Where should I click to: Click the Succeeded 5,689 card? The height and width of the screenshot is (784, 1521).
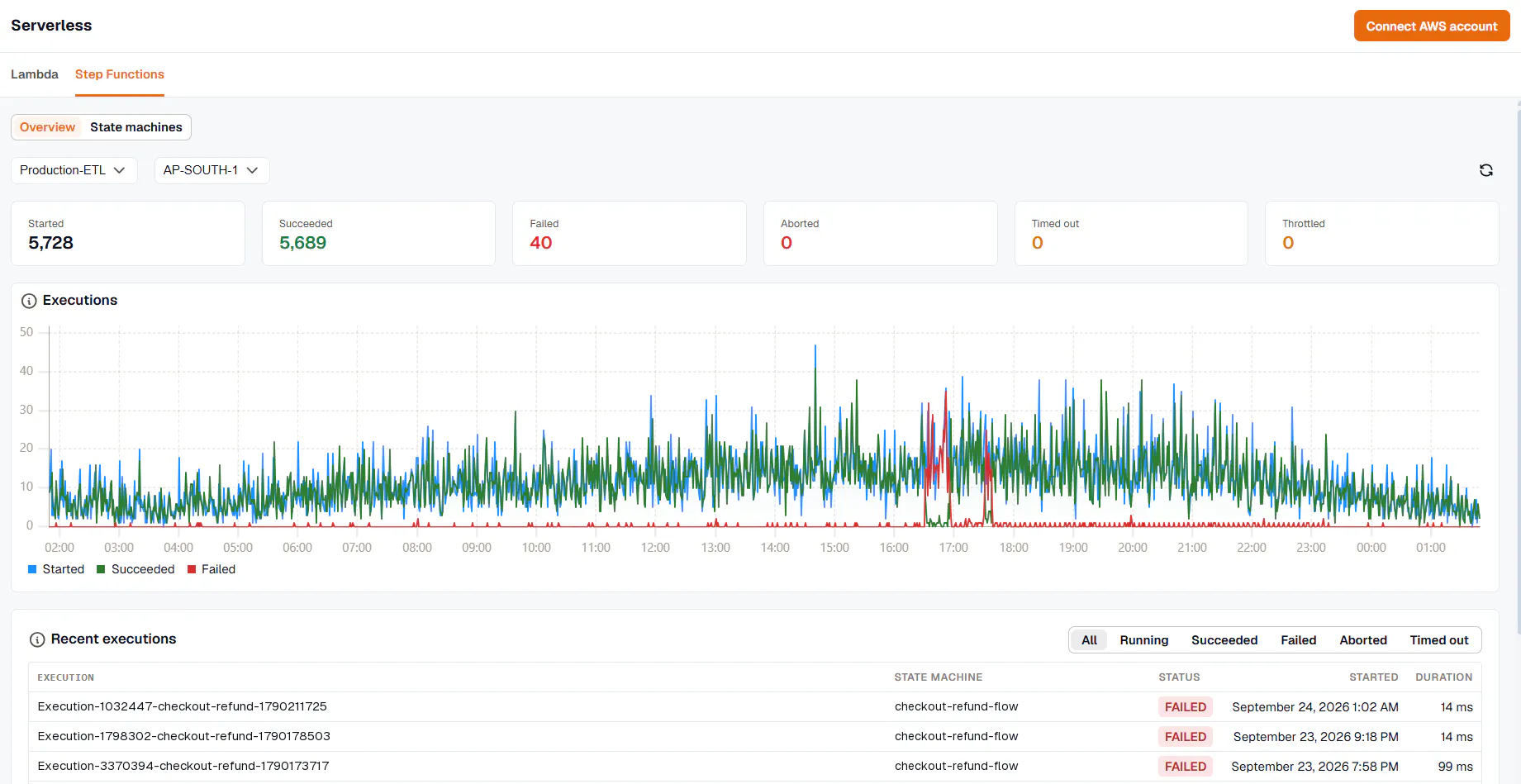378,234
